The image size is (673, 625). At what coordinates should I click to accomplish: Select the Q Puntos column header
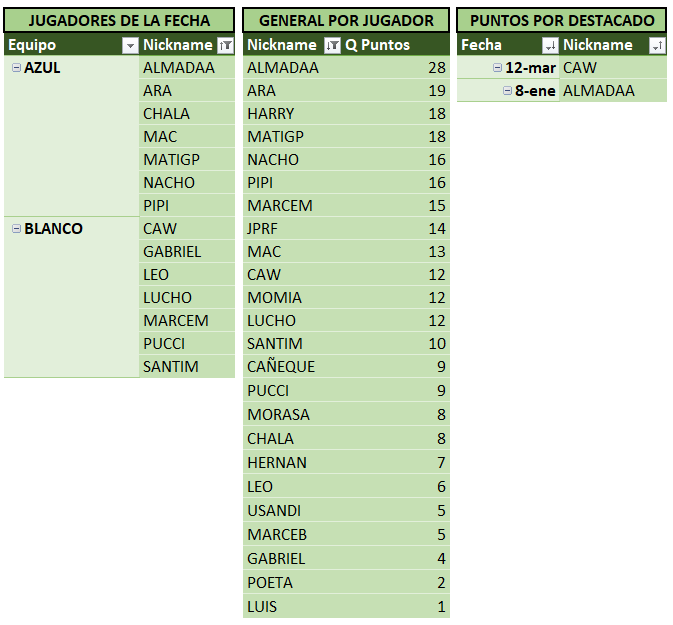[378, 45]
